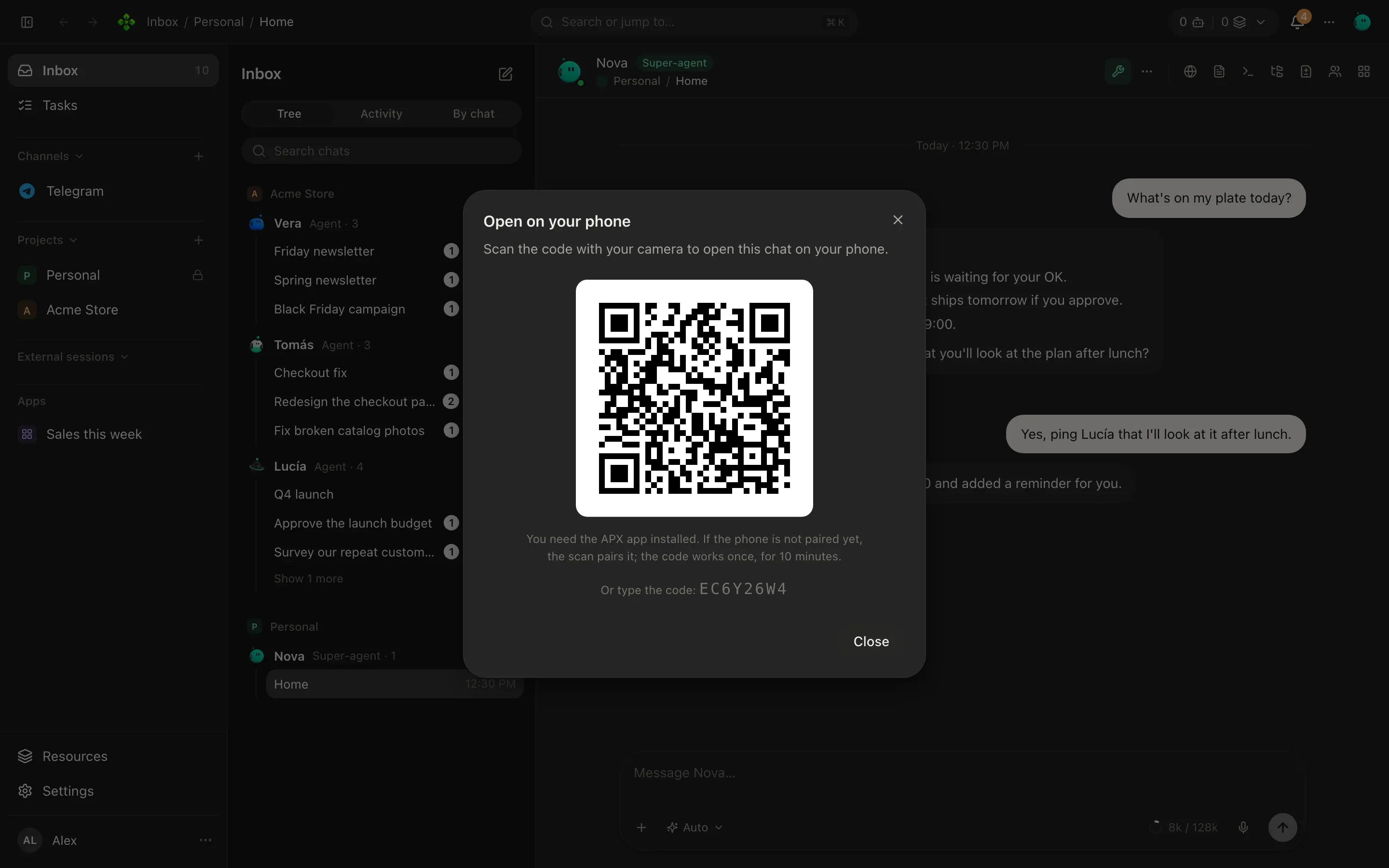Collapse the Projects section
The height and width of the screenshot is (868, 1389).
[x=47, y=240]
